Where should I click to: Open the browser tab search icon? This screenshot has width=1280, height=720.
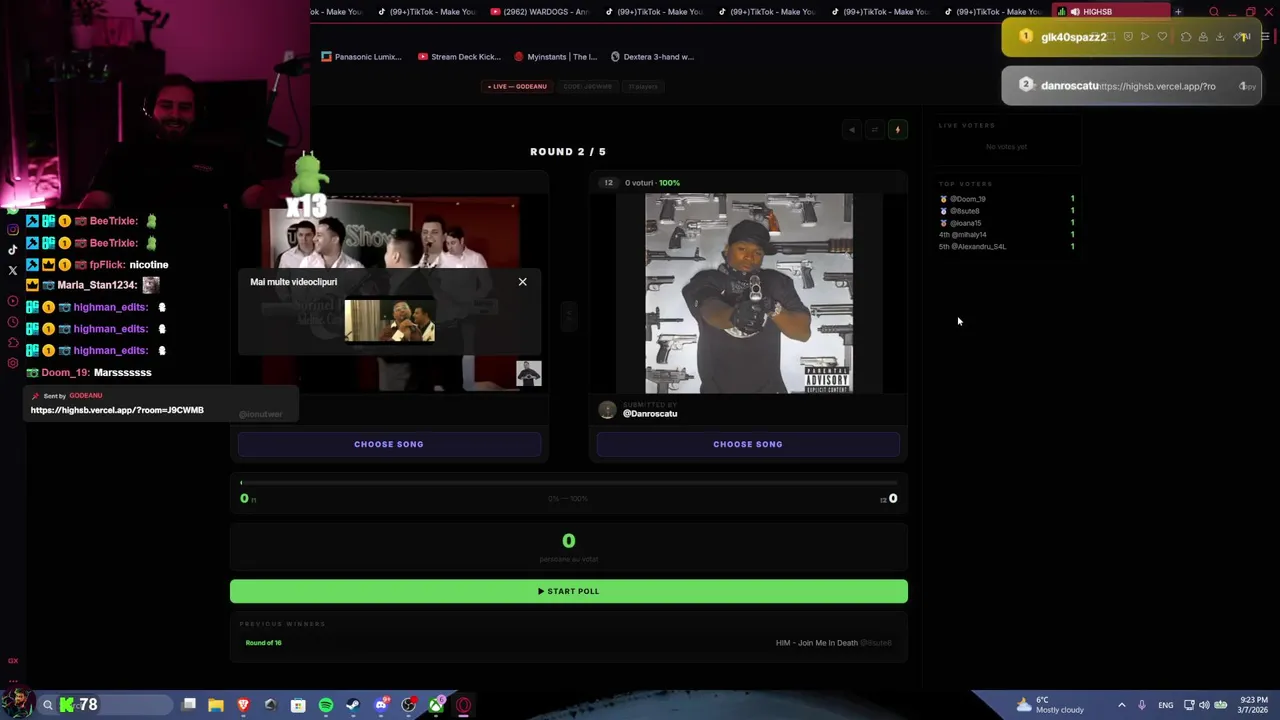[x=1214, y=12]
